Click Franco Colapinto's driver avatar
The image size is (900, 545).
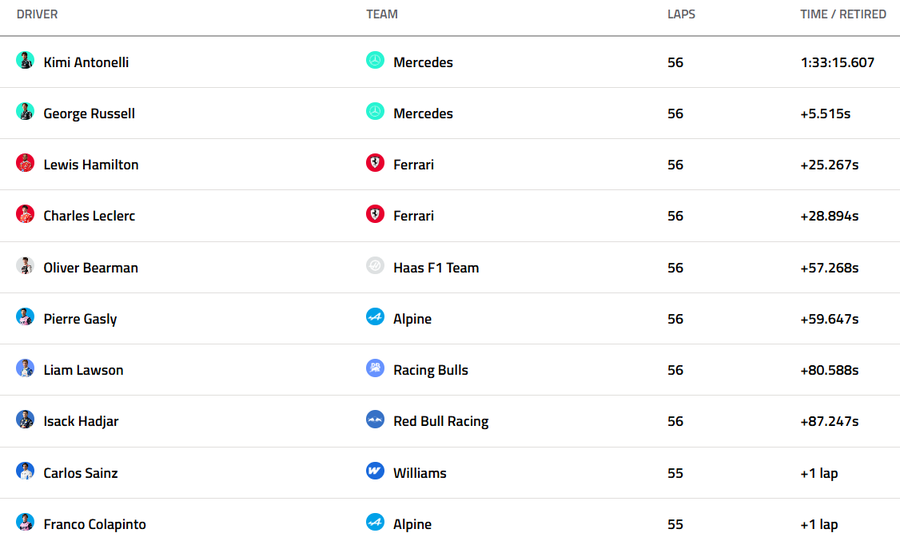(x=25, y=523)
